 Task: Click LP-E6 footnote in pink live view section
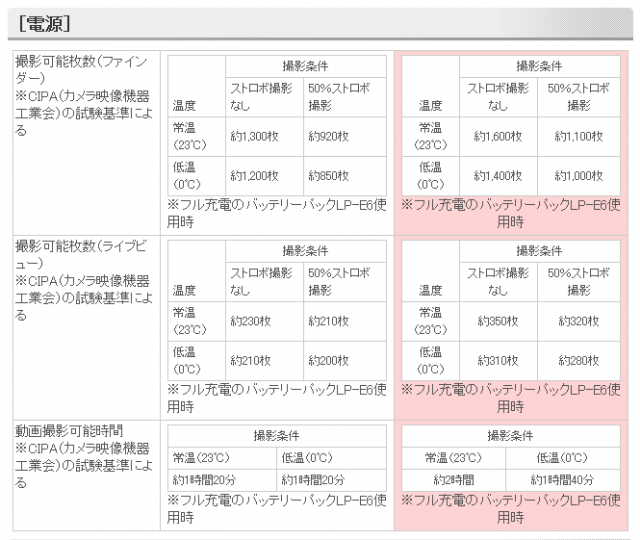[511, 398]
